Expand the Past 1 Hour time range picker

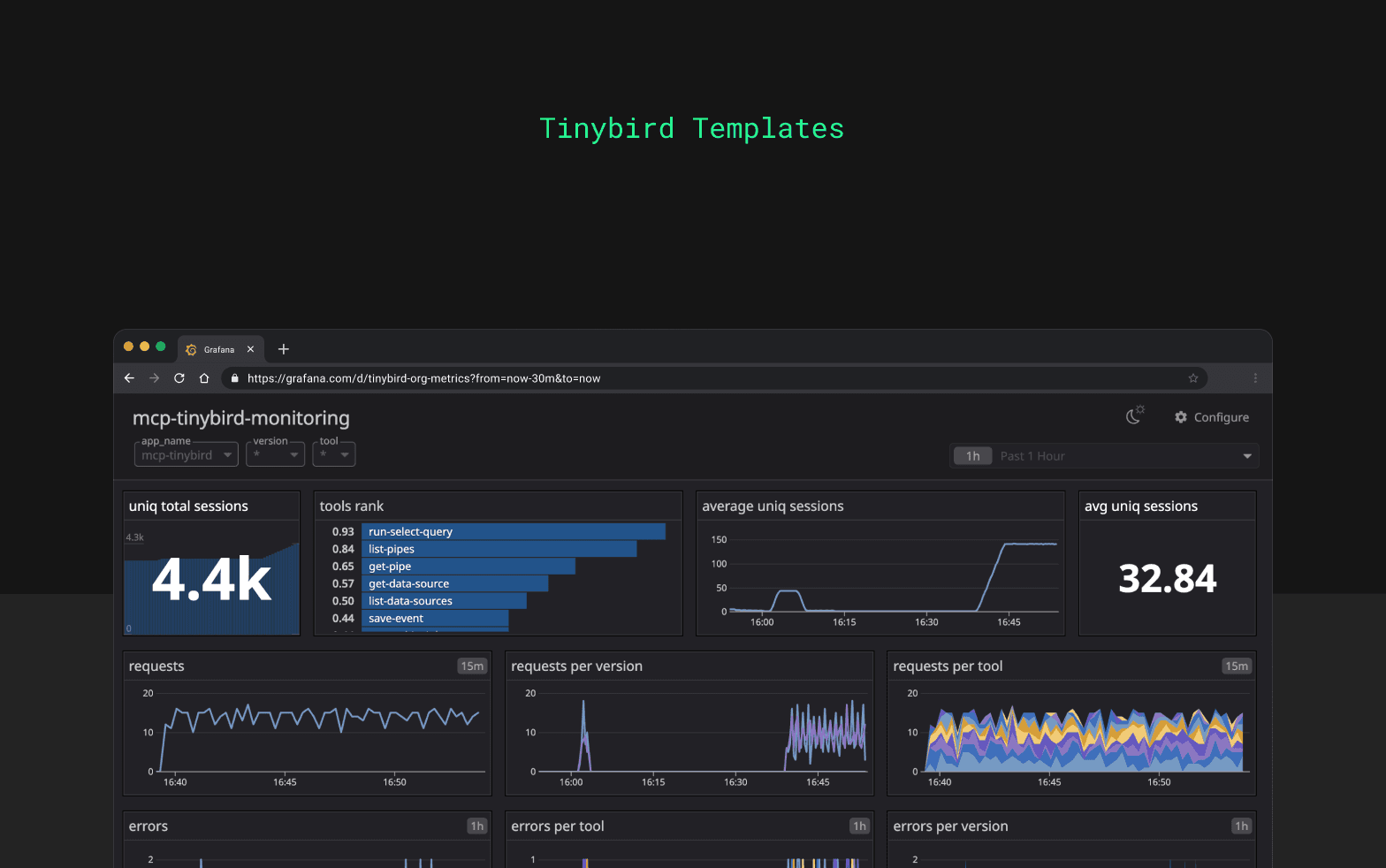[1105, 456]
